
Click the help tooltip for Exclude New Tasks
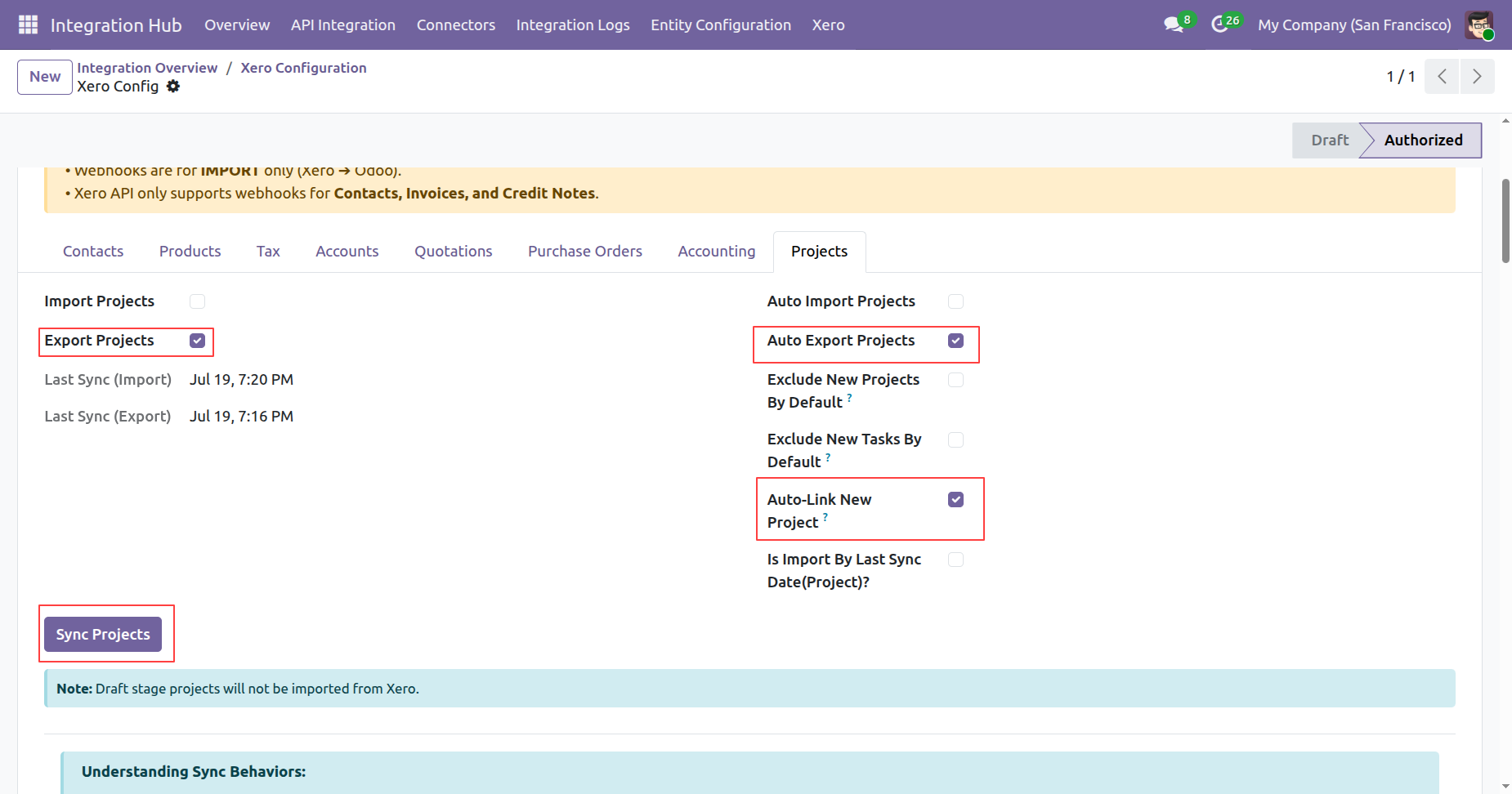point(828,457)
